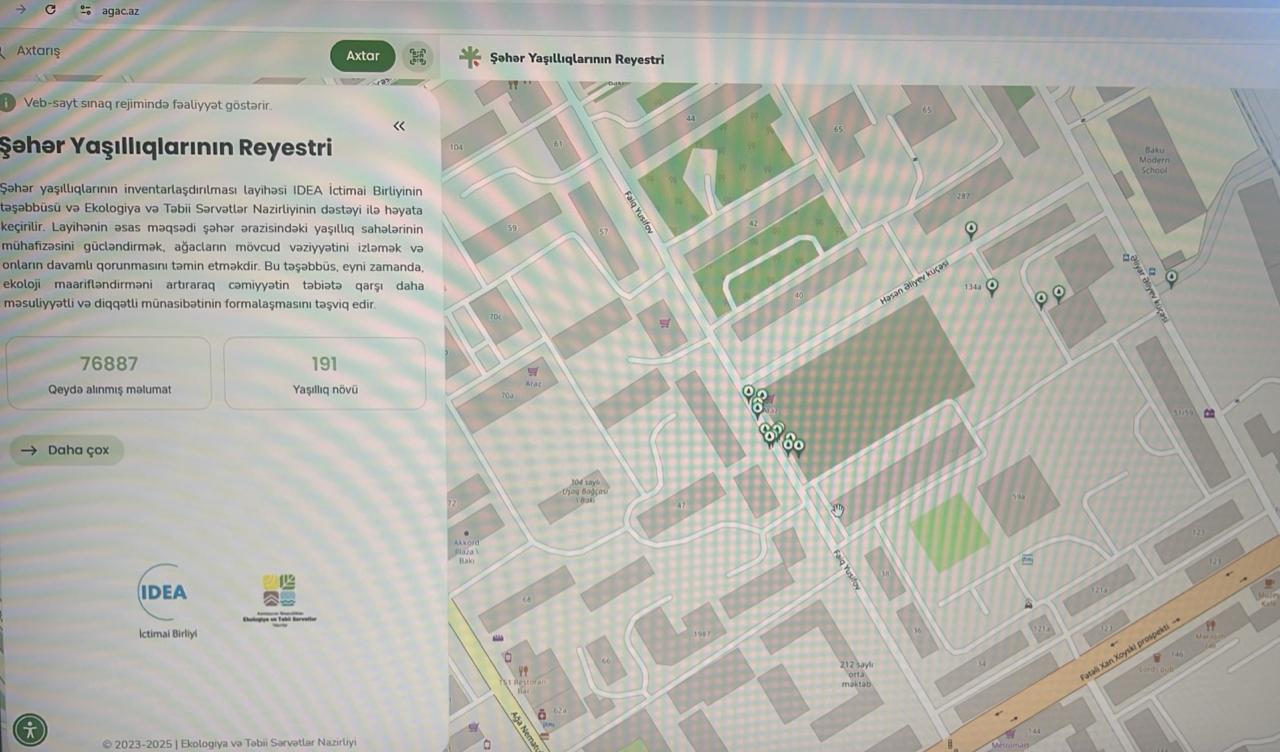Click the 191 Yaşıllıq növü card
The image size is (1280, 752).
tap(324, 373)
